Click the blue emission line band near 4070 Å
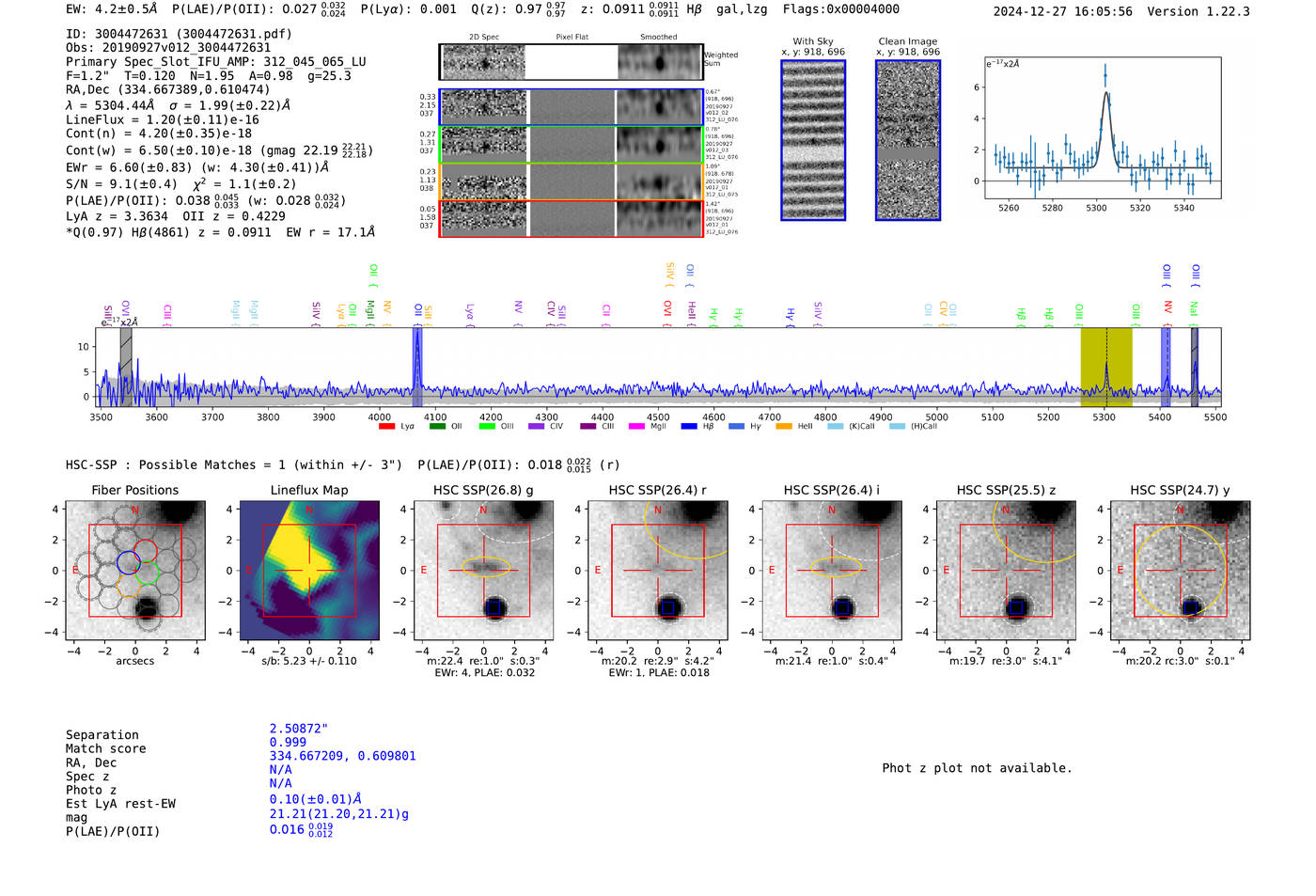1316x896 pixels. pyautogui.click(x=417, y=368)
